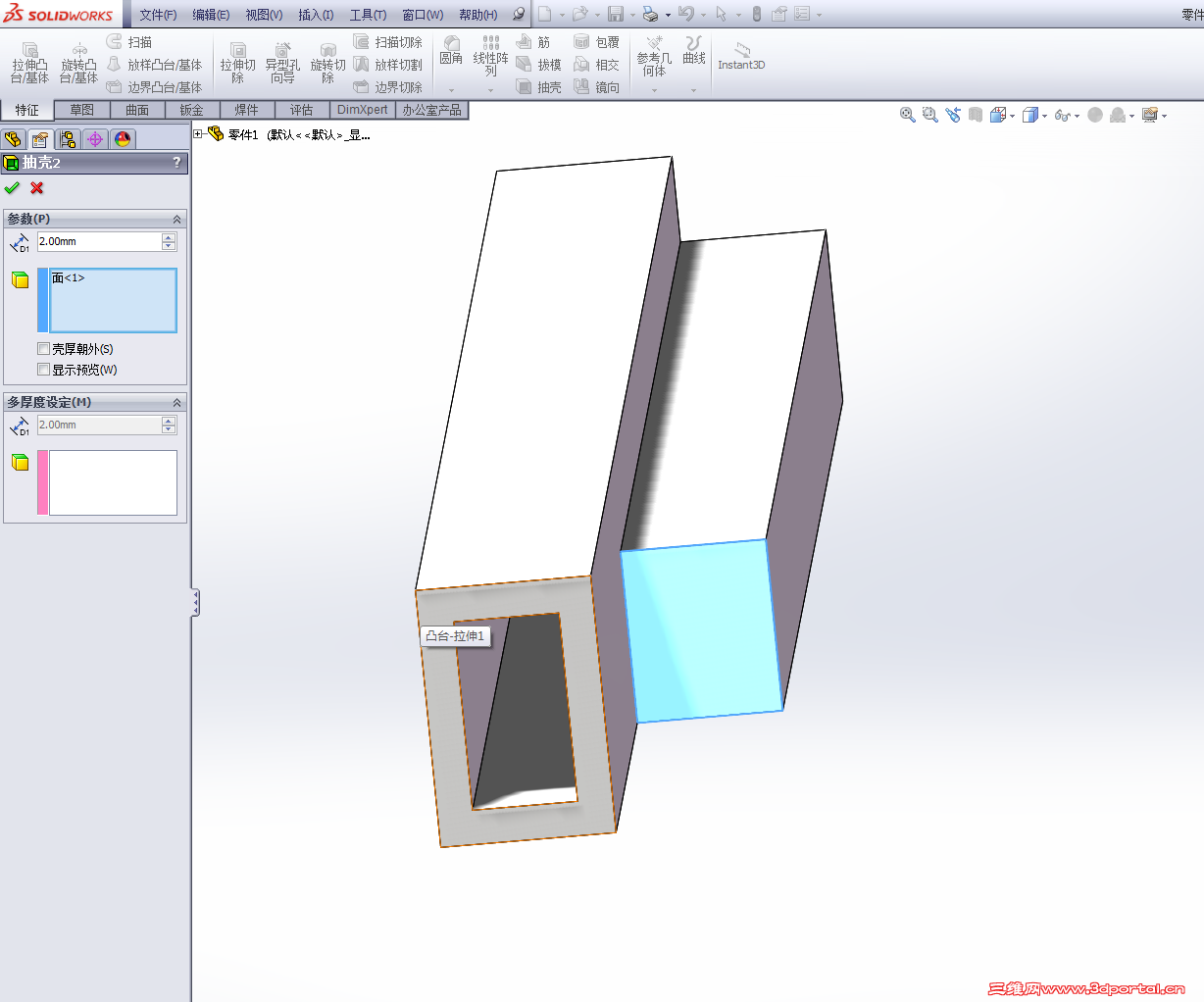Open the 编辑(E) menu
This screenshot has height=1002, width=1204.
click(x=211, y=15)
